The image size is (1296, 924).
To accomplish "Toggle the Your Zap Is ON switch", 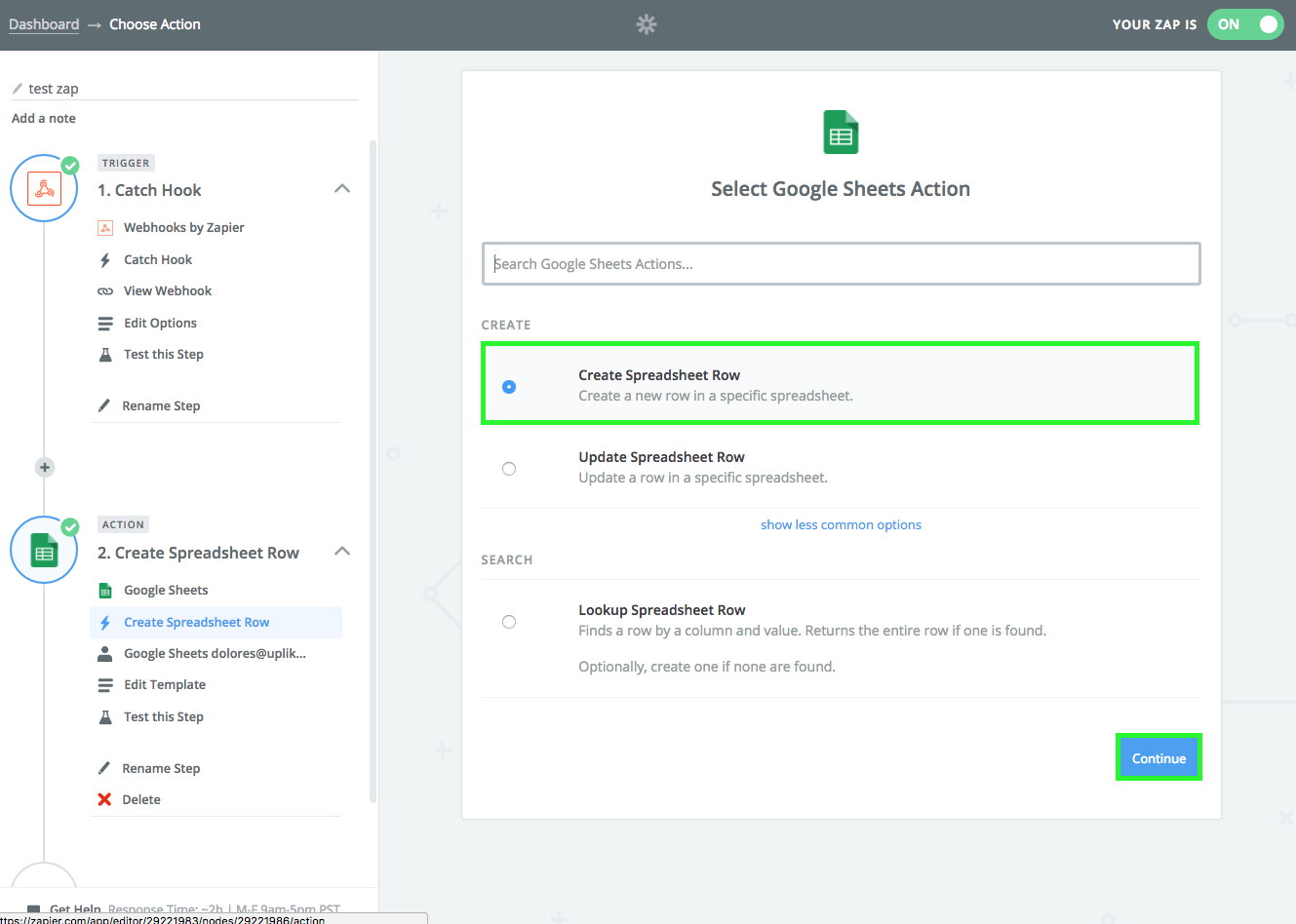I will pos(1245,24).
